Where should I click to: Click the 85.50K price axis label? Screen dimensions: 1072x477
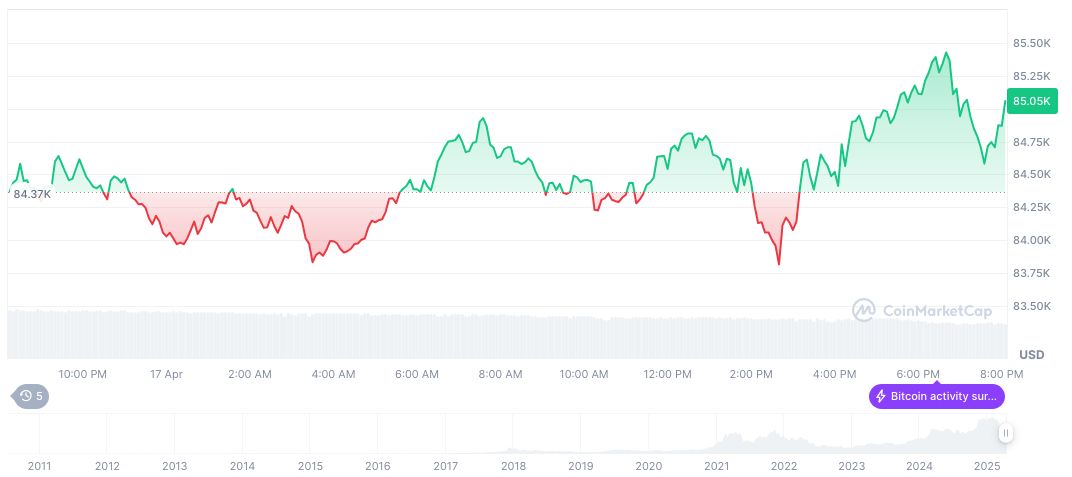point(1031,44)
